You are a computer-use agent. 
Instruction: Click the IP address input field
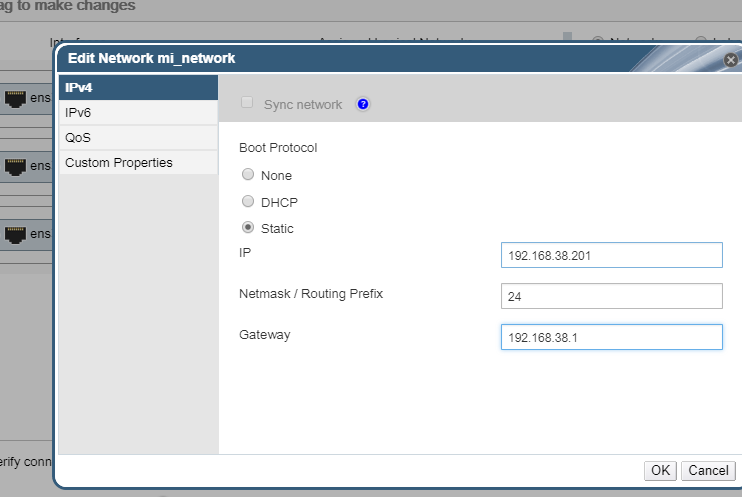click(611, 255)
